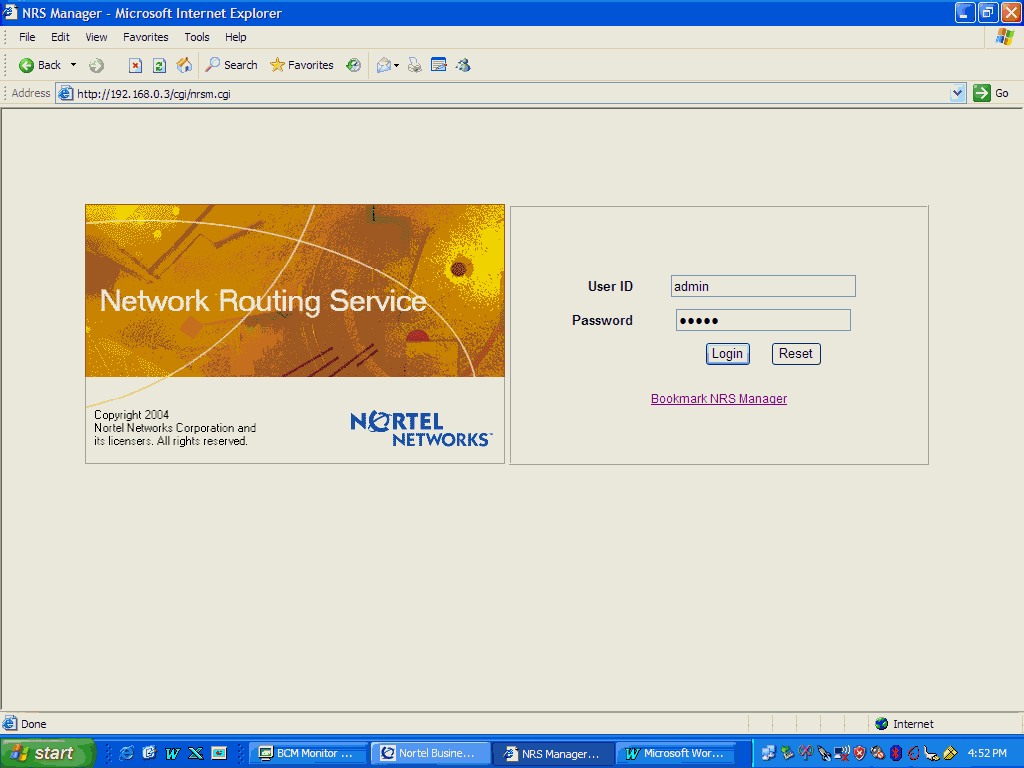Click the wireless antenna tray icon

tap(806, 753)
